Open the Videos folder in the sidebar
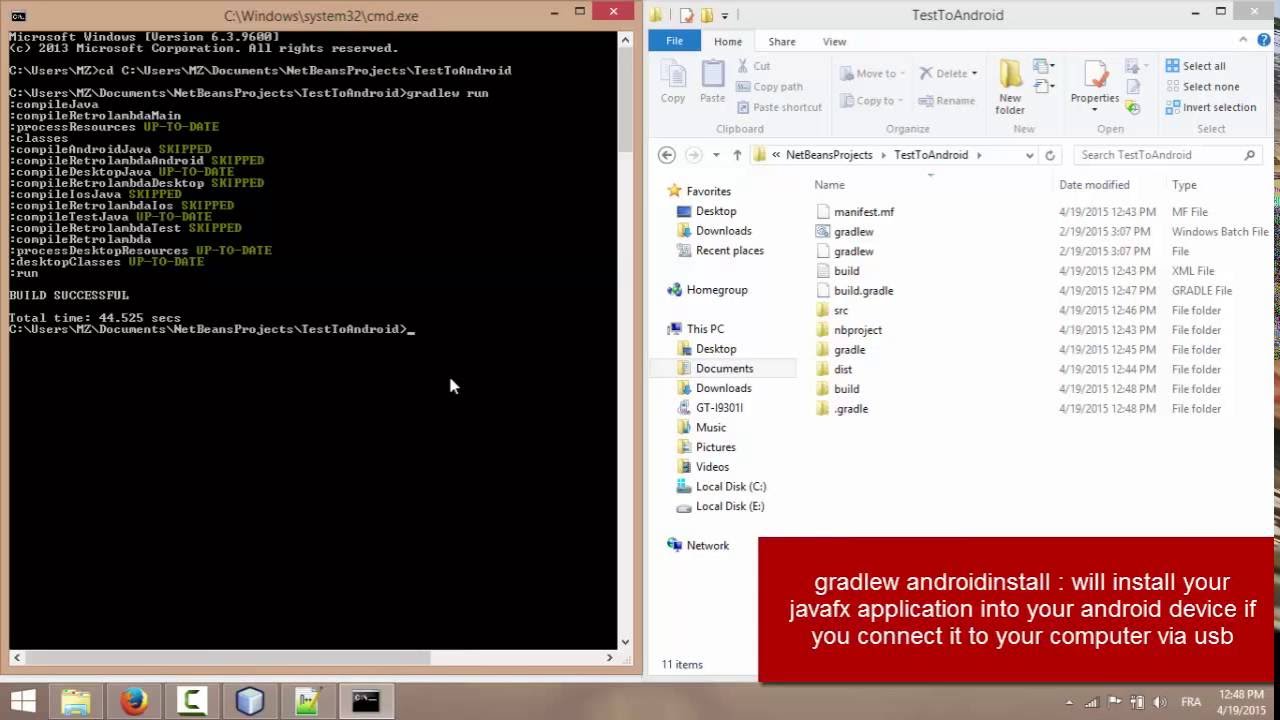The height and width of the screenshot is (720, 1280). (712, 467)
